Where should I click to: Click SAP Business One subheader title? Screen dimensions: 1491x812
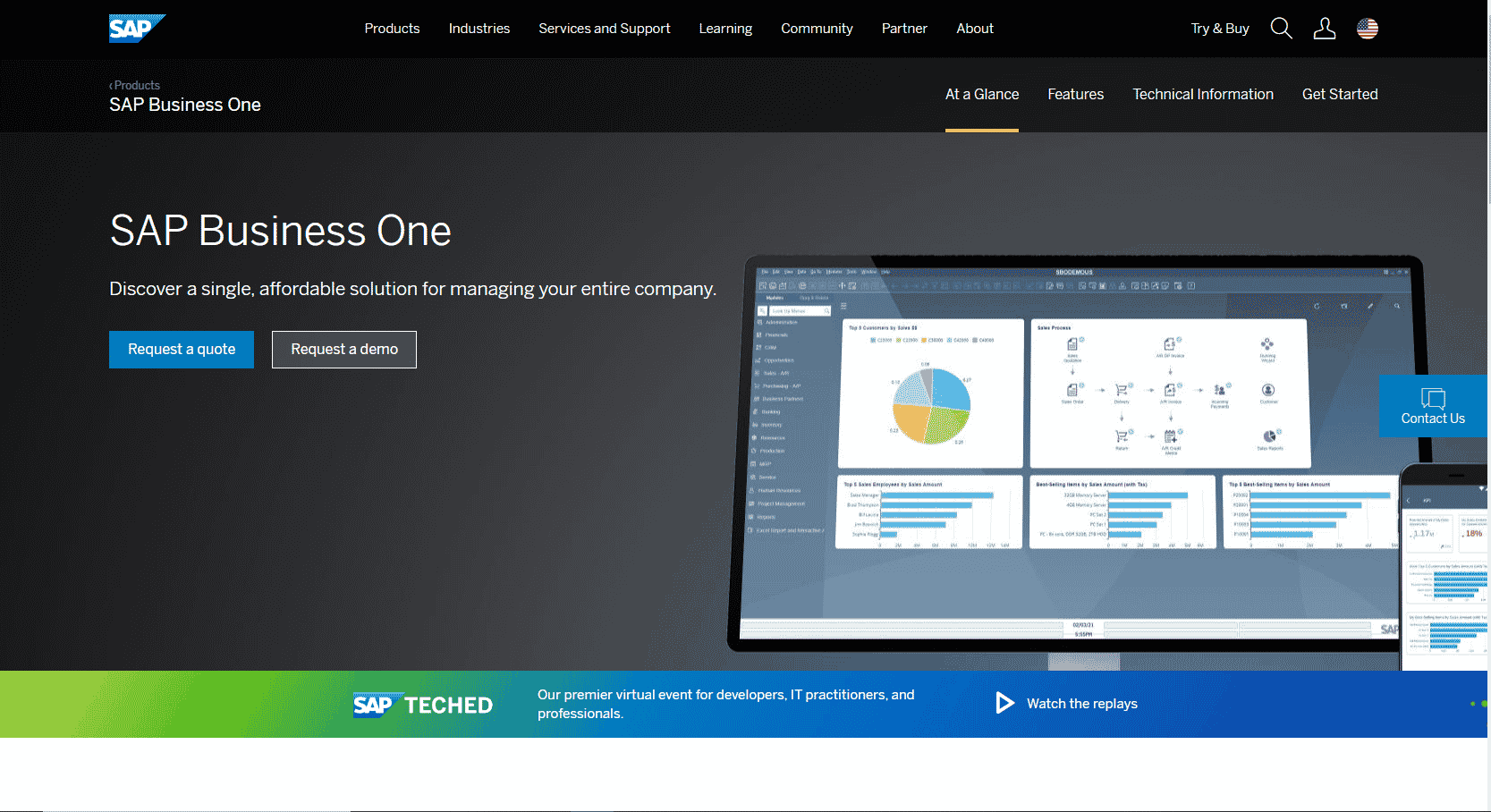click(x=185, y=105)
